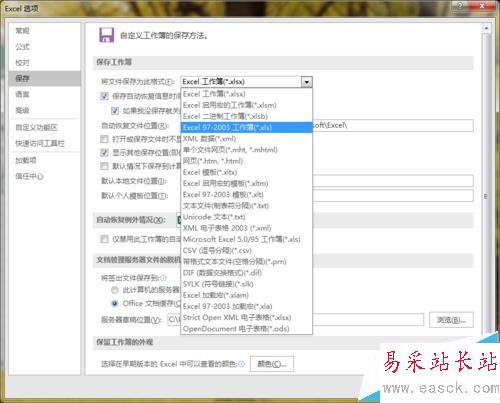Click info icon beside Excel 中可以查看的颜色
The height and width of the screenshot is (403, 500).
coord(242,364)
